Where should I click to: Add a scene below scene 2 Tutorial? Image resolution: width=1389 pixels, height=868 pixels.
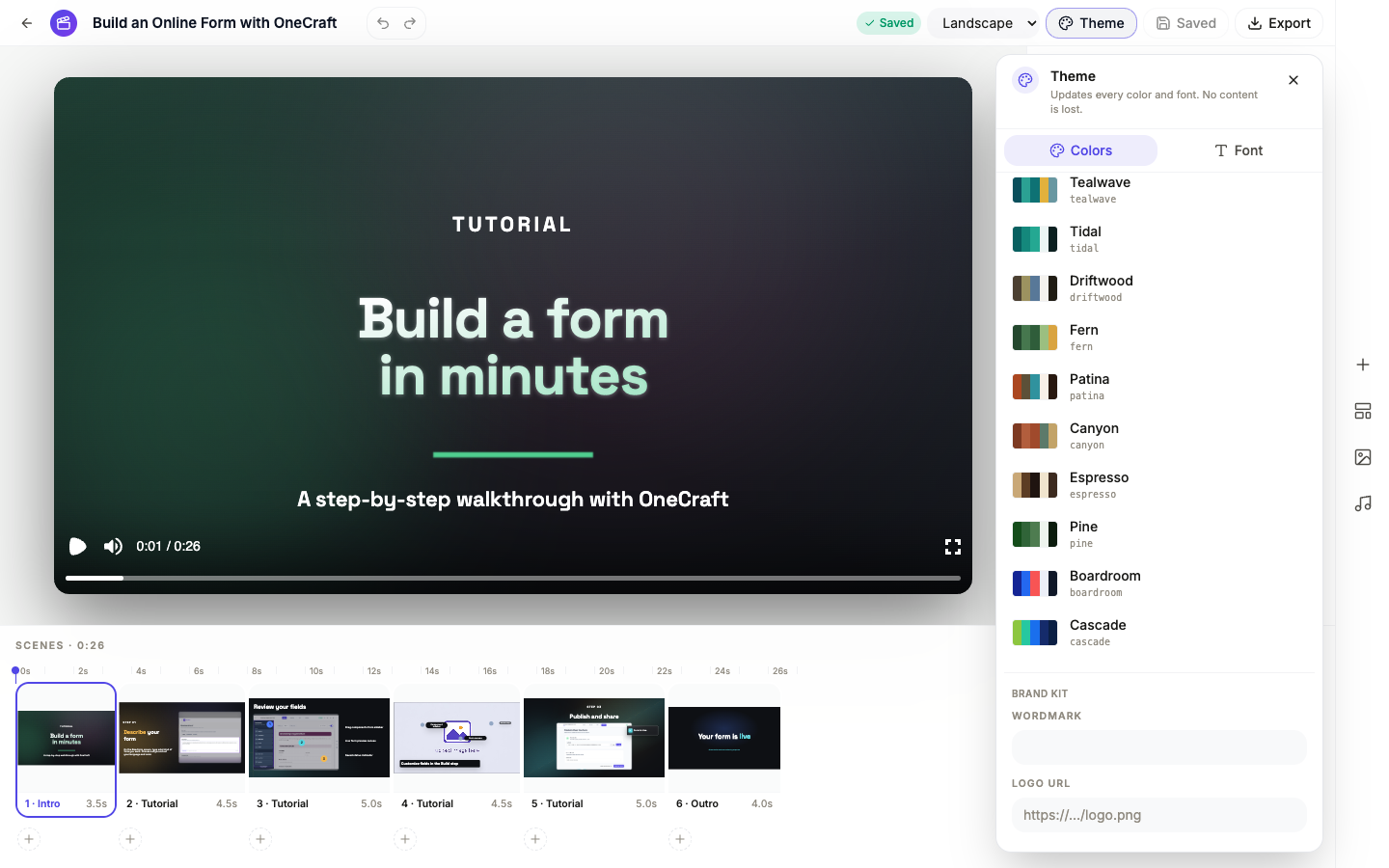click(x=130, y=839)
